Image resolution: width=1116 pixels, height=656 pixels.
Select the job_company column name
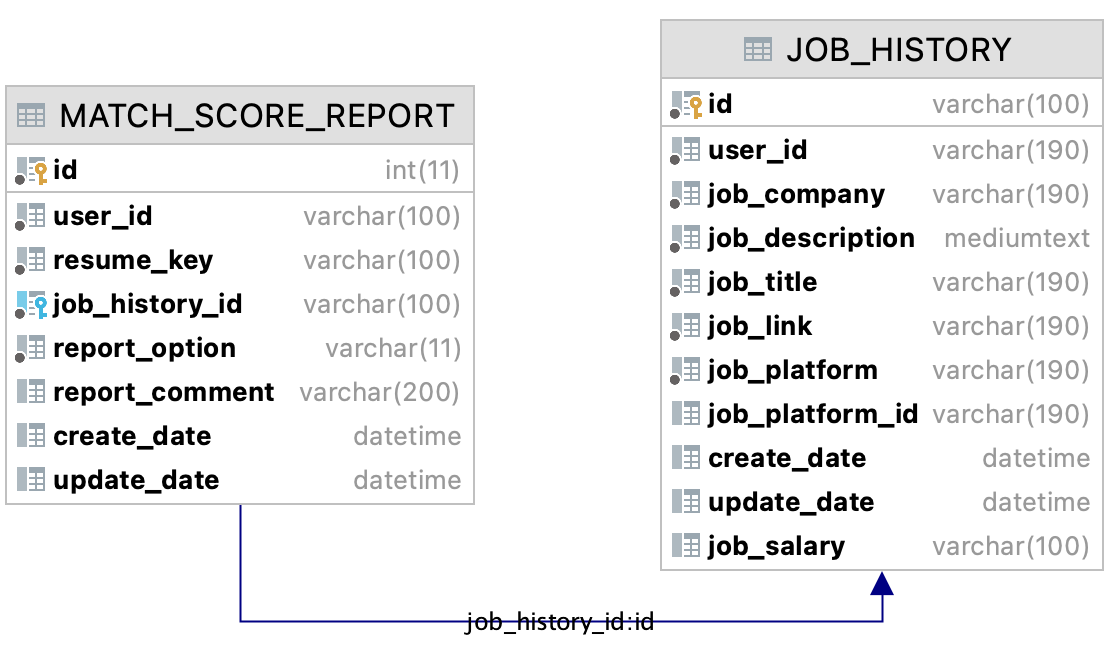click(x=796, y=195)
